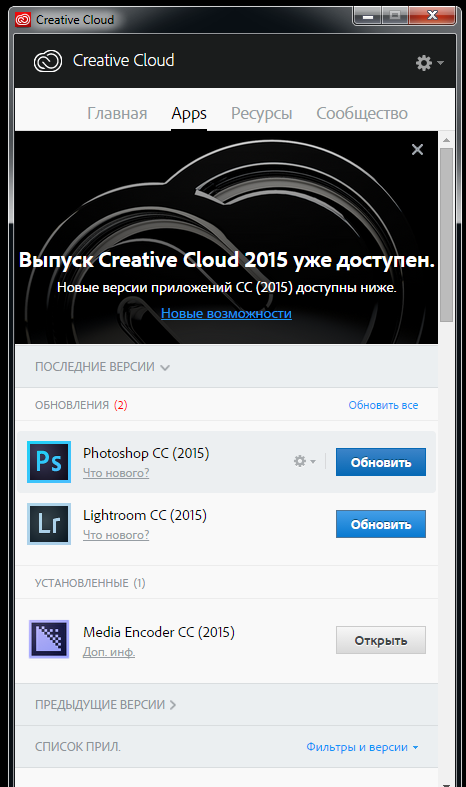Dismiss the Creative Cloud 2015 banner
Screen dimensions: 466x787
pos(417,150)
